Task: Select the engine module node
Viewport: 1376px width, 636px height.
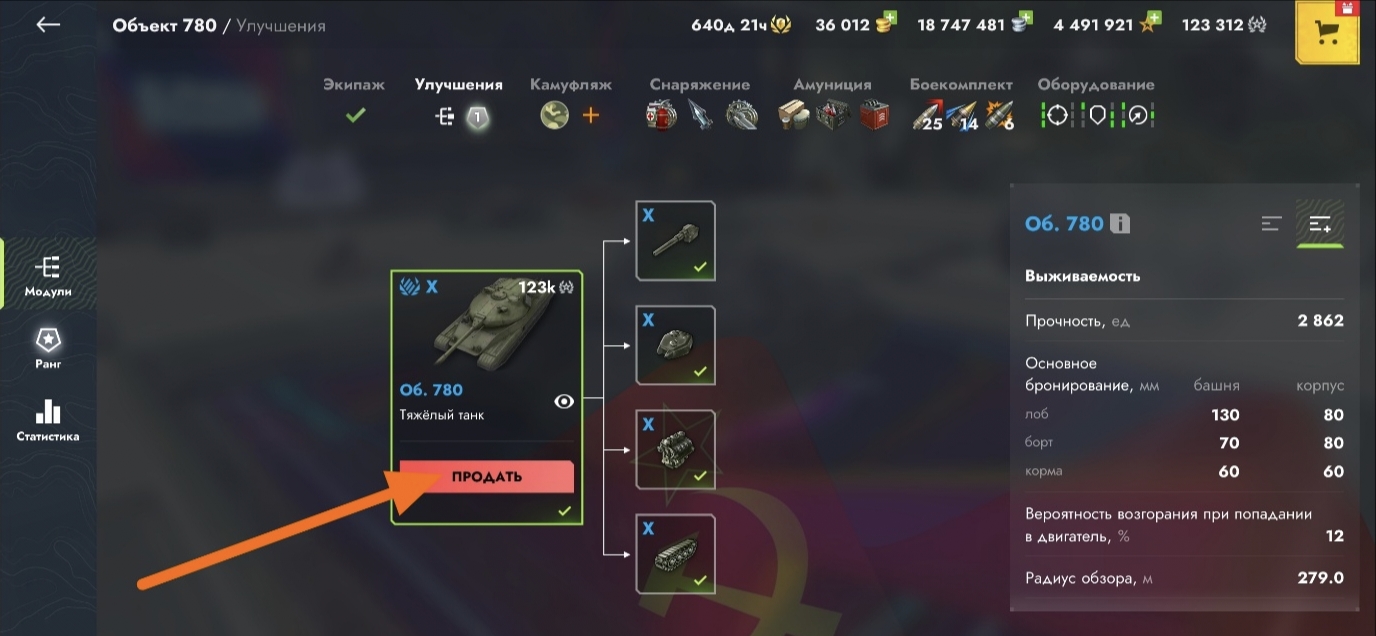Action: [x=676, y=449]
